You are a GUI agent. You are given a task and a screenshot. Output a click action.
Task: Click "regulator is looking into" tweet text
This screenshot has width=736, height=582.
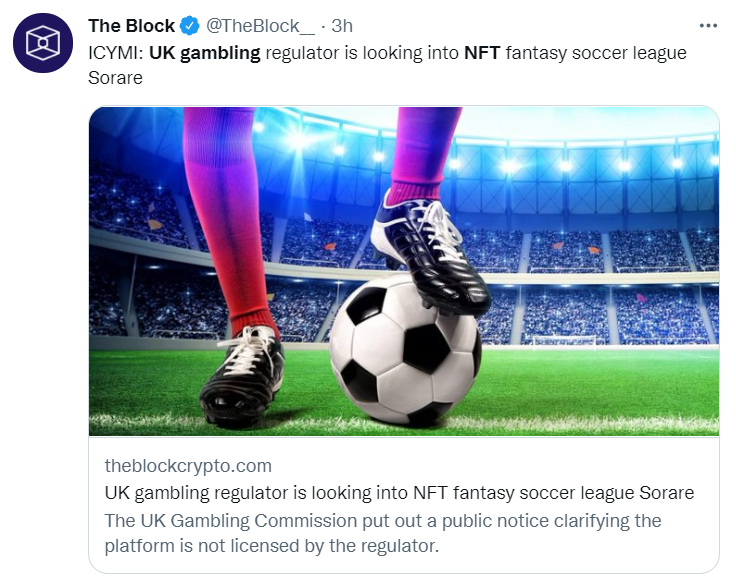362,53
